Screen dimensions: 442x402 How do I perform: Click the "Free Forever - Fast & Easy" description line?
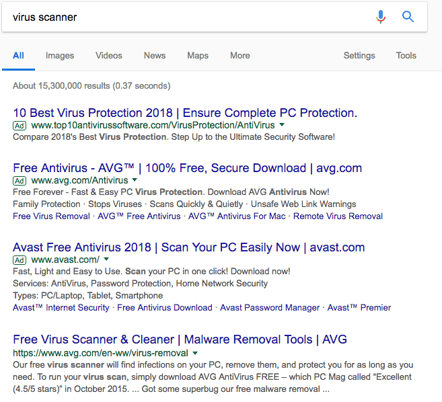click(x=171, y=192)
